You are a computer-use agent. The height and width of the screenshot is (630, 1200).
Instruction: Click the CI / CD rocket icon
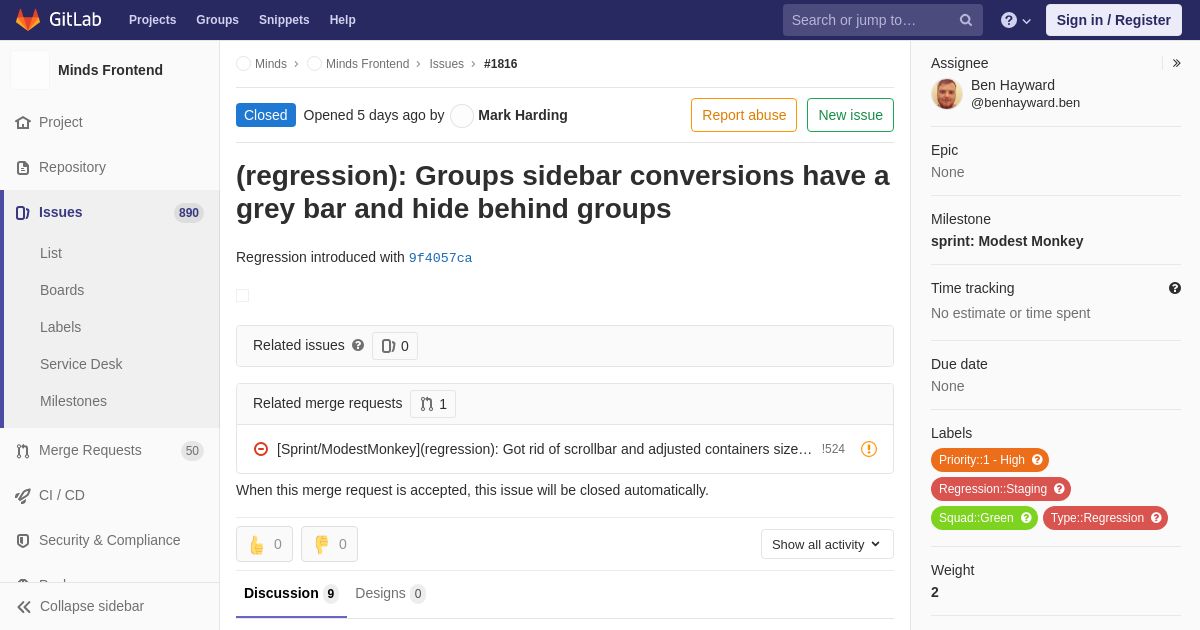tap(23, 495)
